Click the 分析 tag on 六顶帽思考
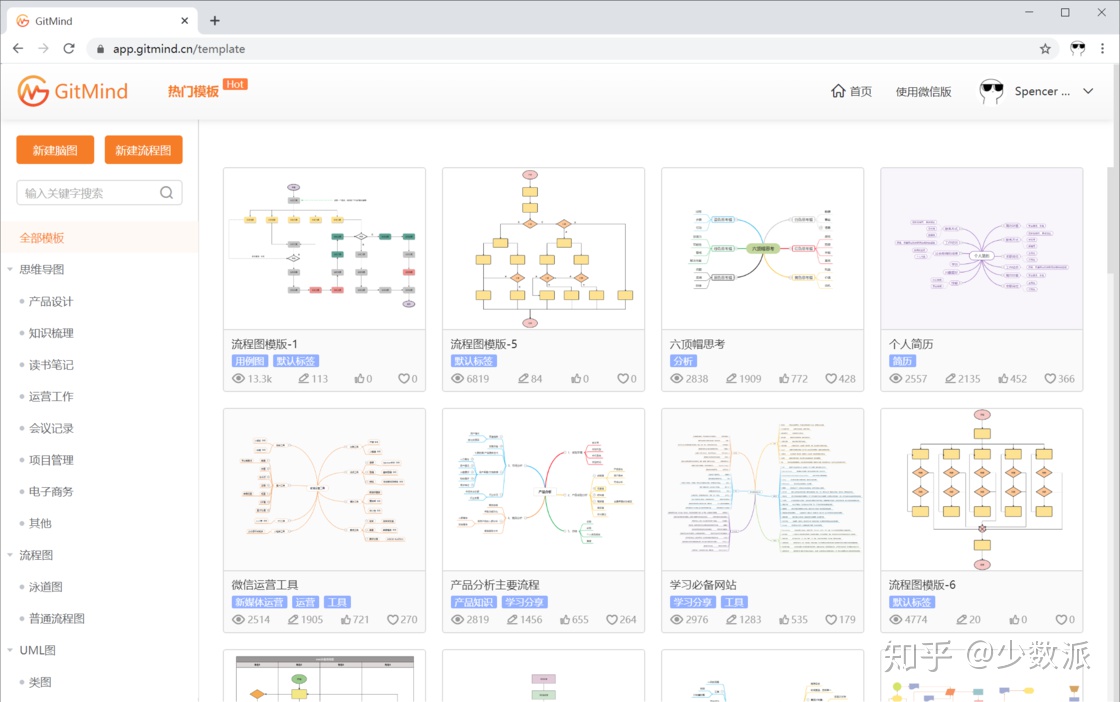Viewport: 1120px width, 702px height. point(683,361)
